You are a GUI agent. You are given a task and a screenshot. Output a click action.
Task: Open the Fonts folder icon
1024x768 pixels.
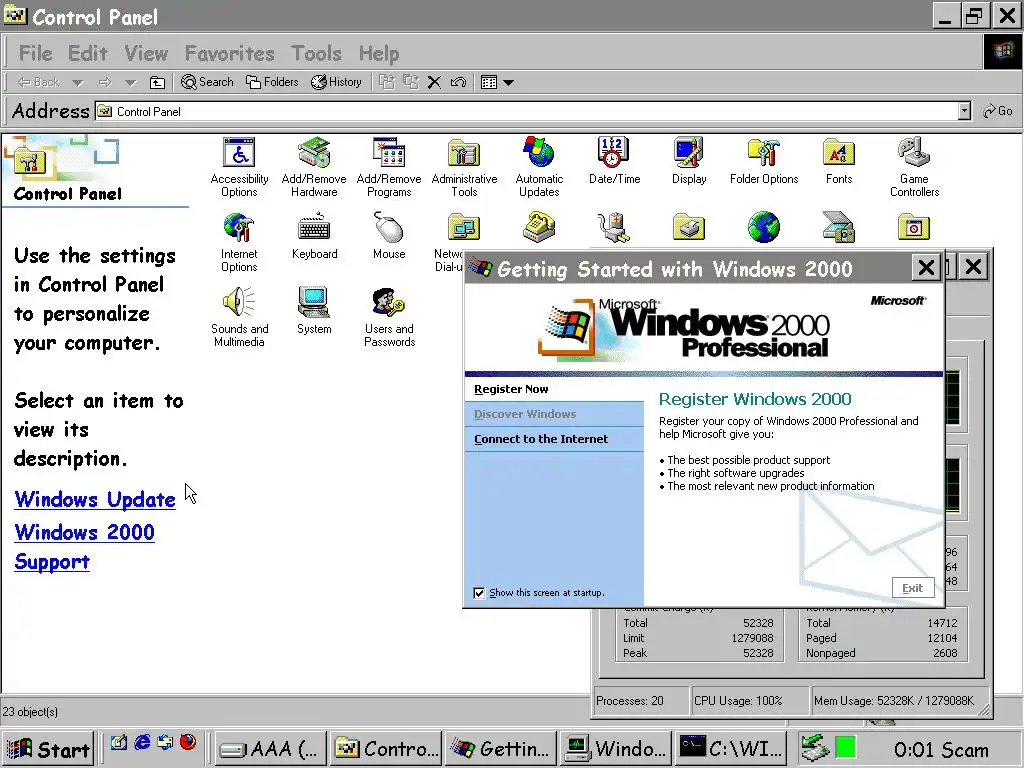(839, 161)
